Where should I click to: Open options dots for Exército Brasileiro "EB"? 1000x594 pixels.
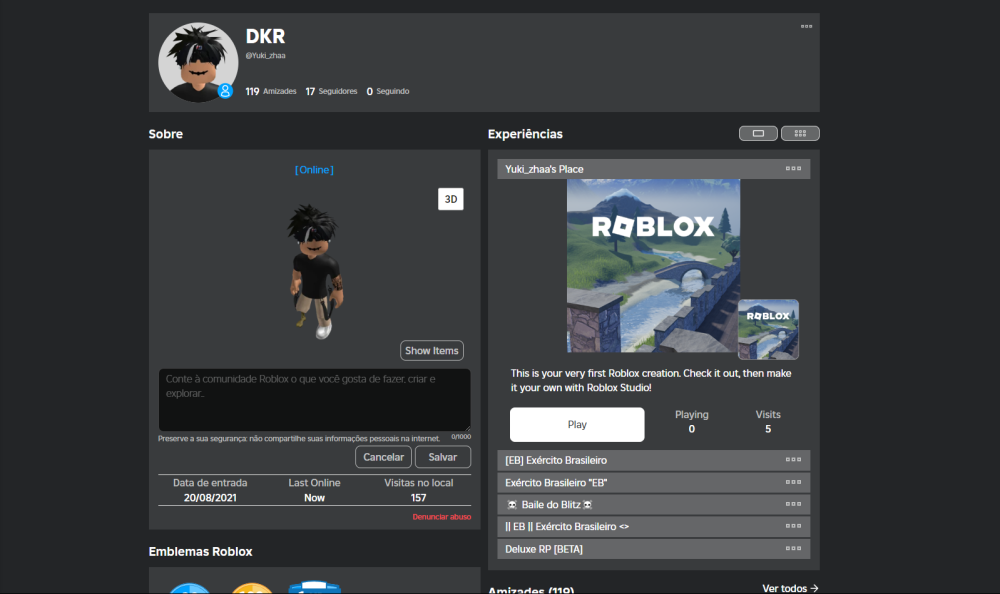(x=793, y=482)
